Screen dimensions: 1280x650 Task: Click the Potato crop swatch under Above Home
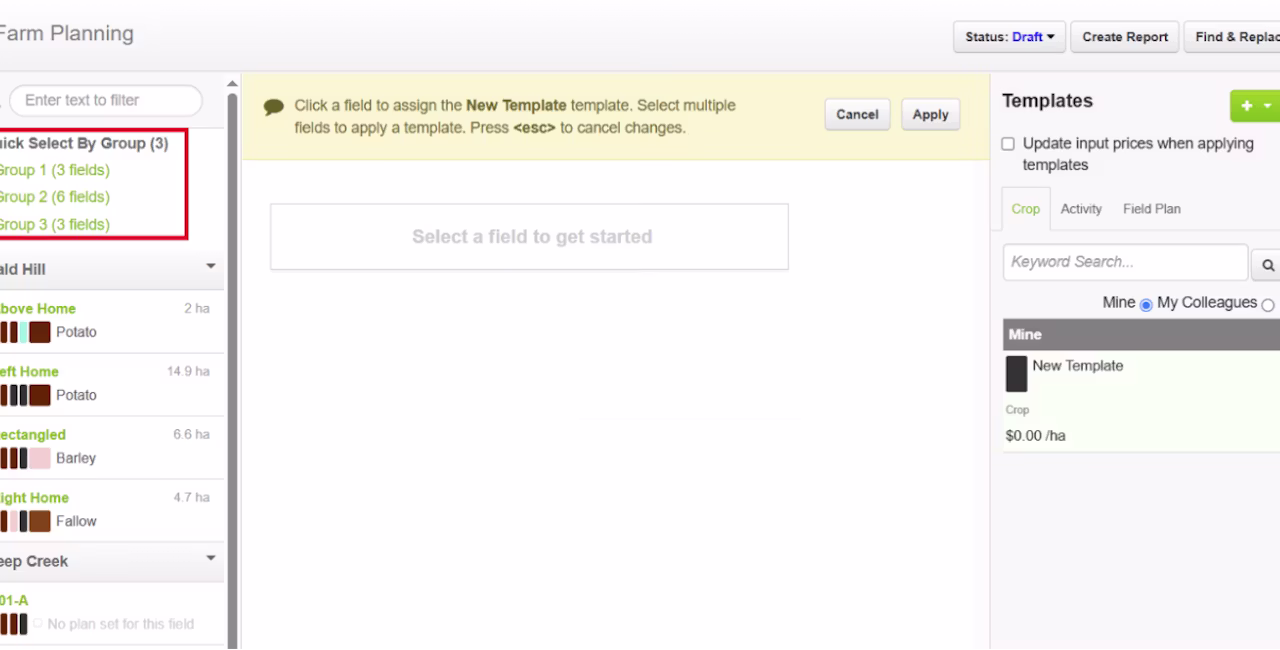[x=39, y=332]
